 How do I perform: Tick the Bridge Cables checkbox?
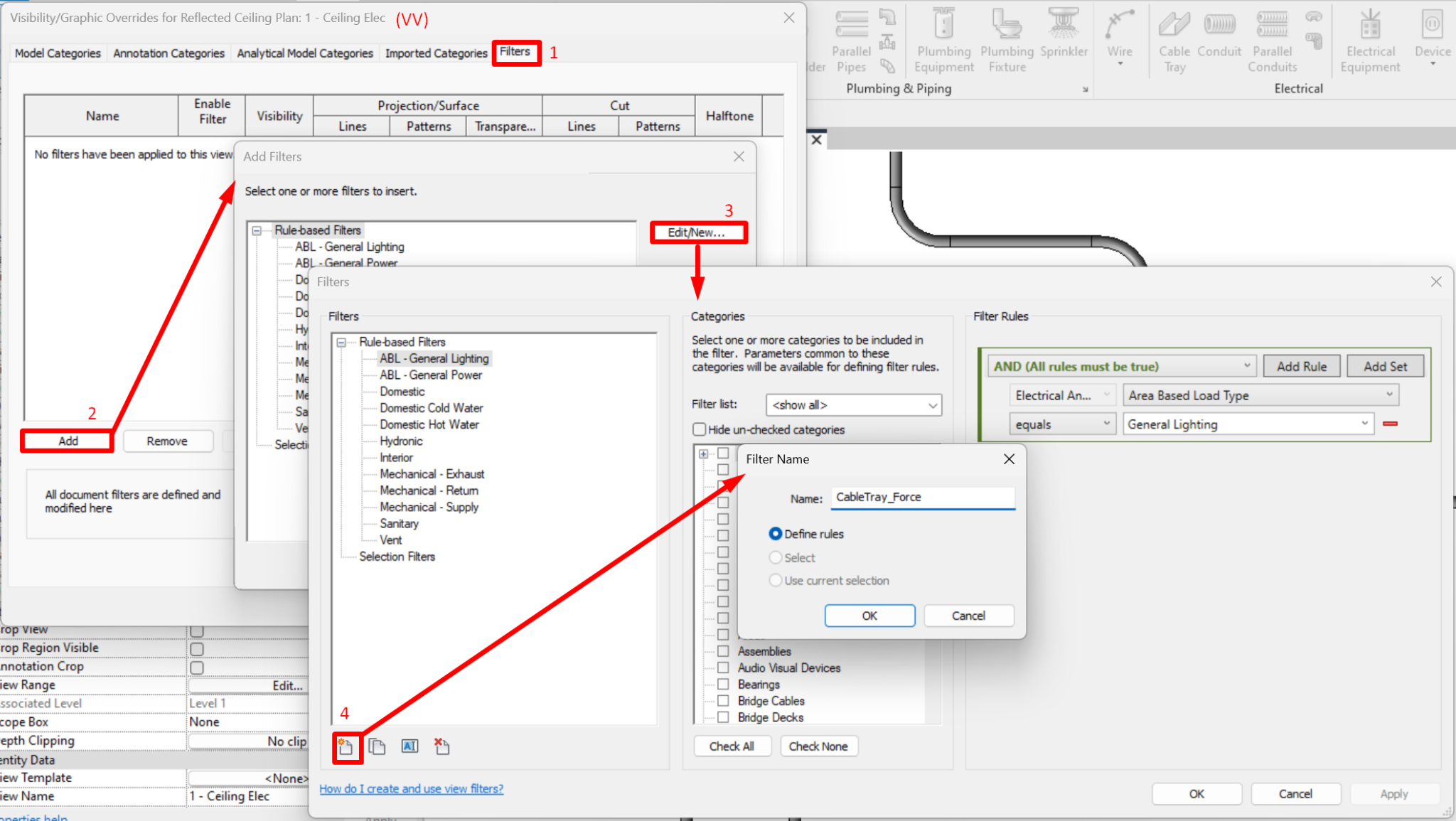(x=723, y=700)
